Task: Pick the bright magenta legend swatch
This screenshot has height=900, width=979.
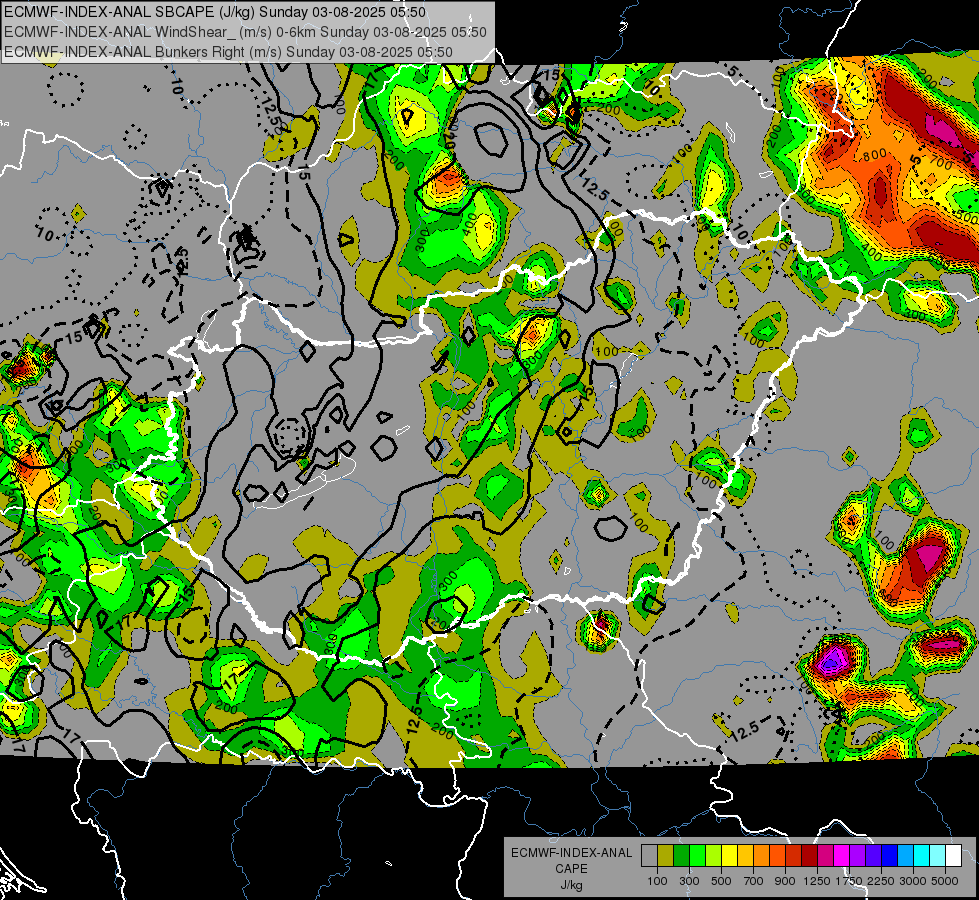Action: pyautogui.click(x=842, y=856)
